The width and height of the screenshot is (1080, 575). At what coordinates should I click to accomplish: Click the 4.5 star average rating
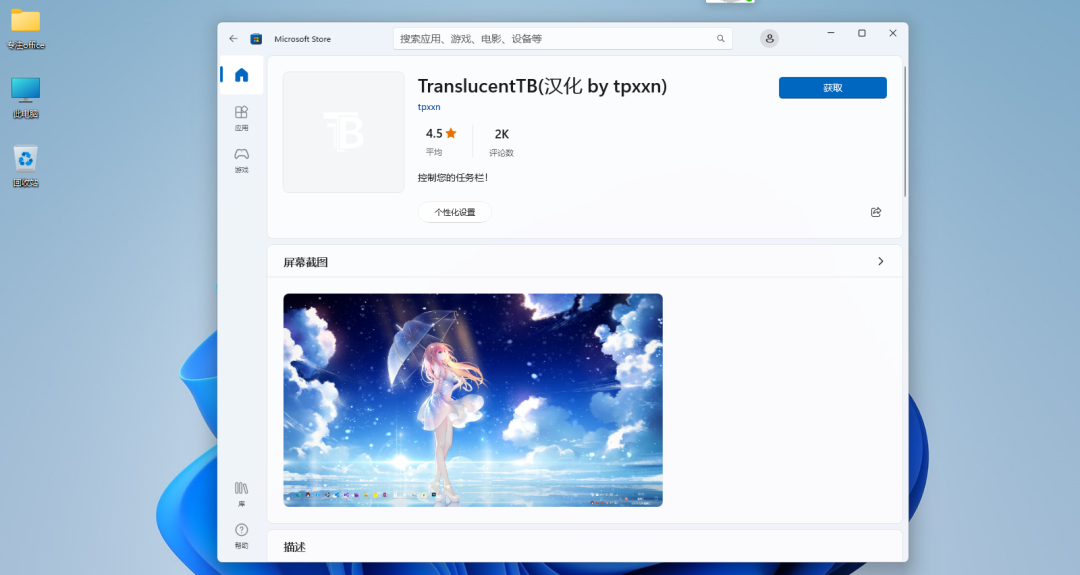[x=440, y=140]
